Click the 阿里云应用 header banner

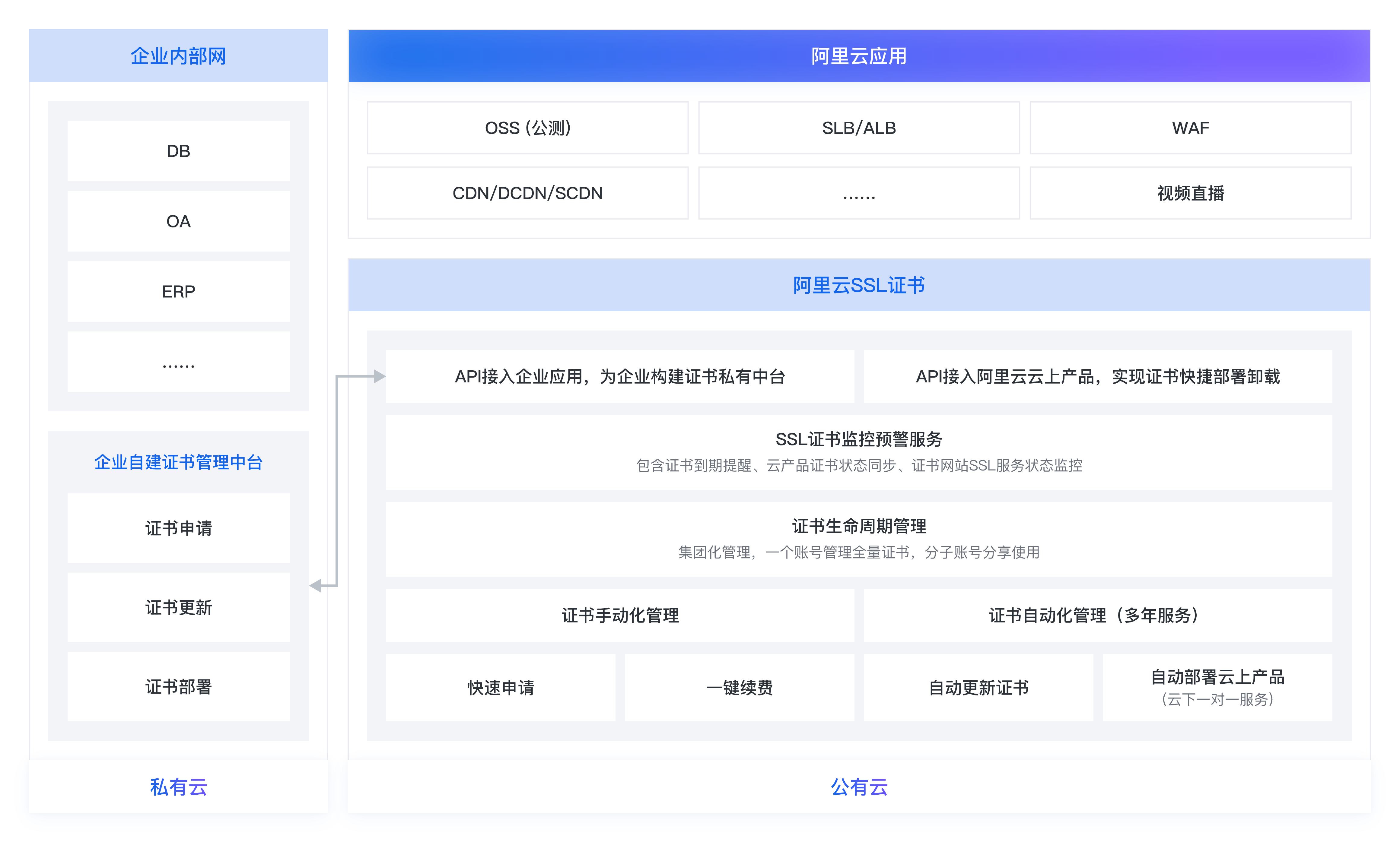859,55
